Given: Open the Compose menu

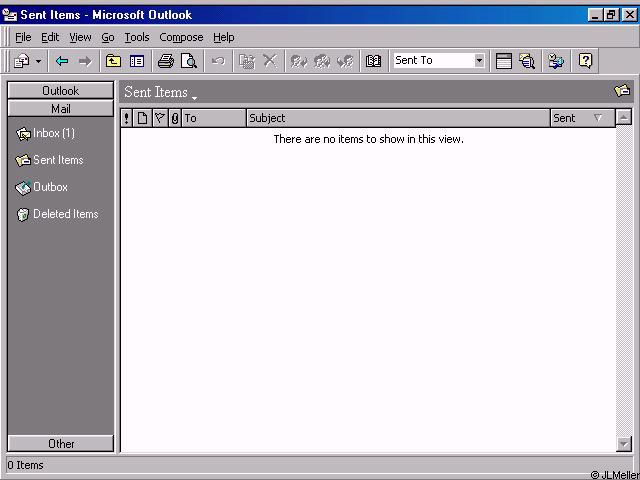Looking at the screenshot, I should click(x=181, y=37).
